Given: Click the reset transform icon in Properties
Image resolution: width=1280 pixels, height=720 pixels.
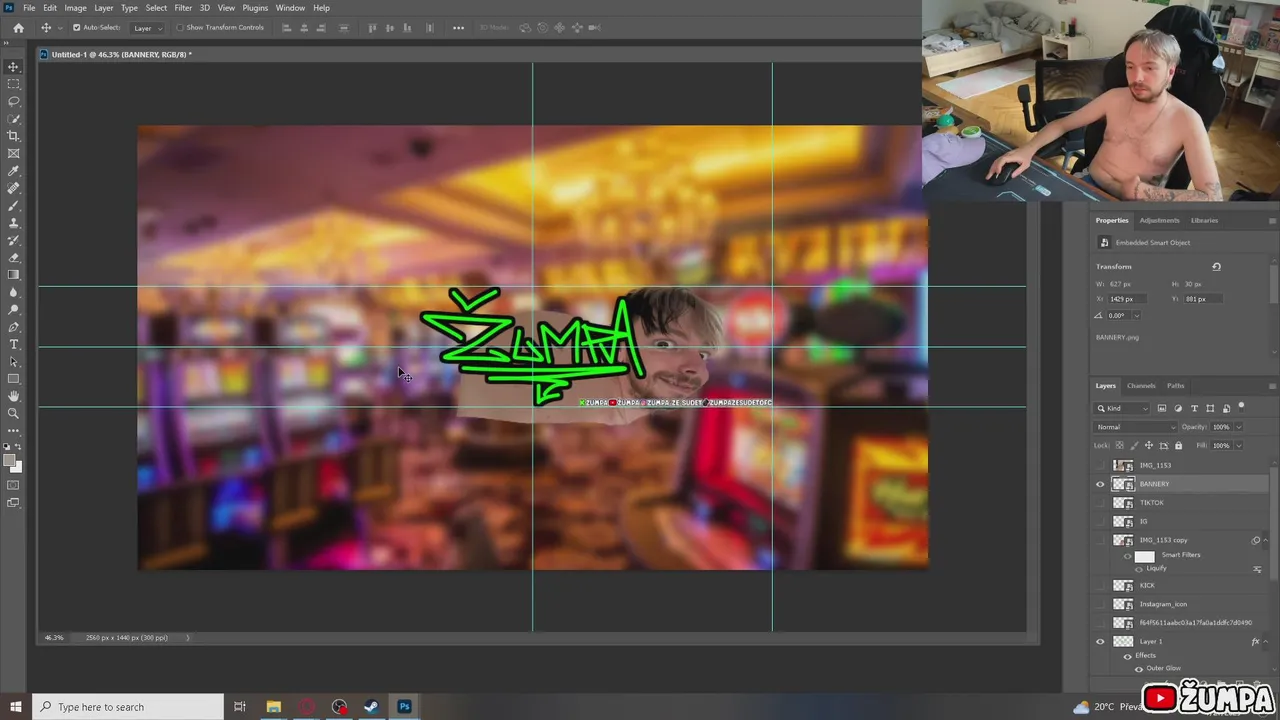Looking at the screenshot, I should click(x=1216, y=267).
